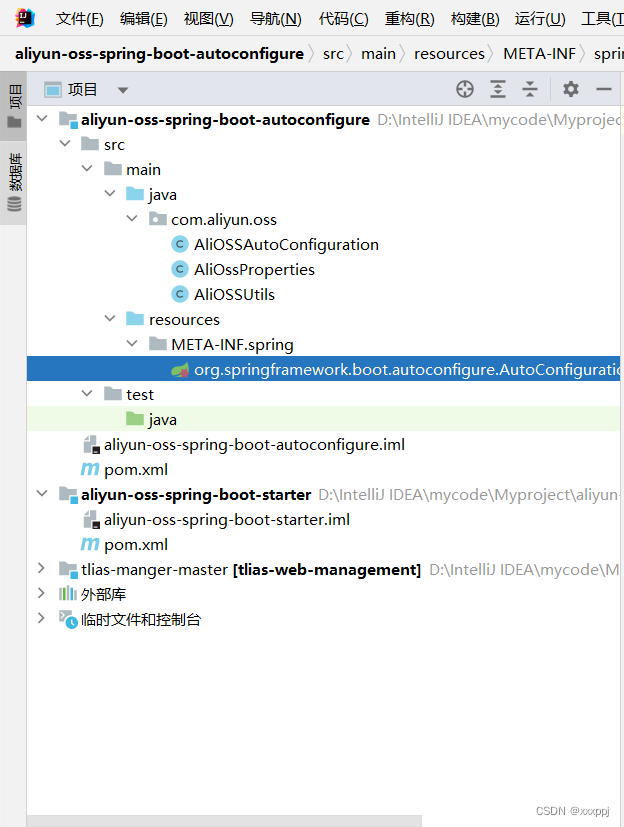Hide the project tool window
Image resolution: width=624 pixels, height=827 pixels.
[604, 89]
